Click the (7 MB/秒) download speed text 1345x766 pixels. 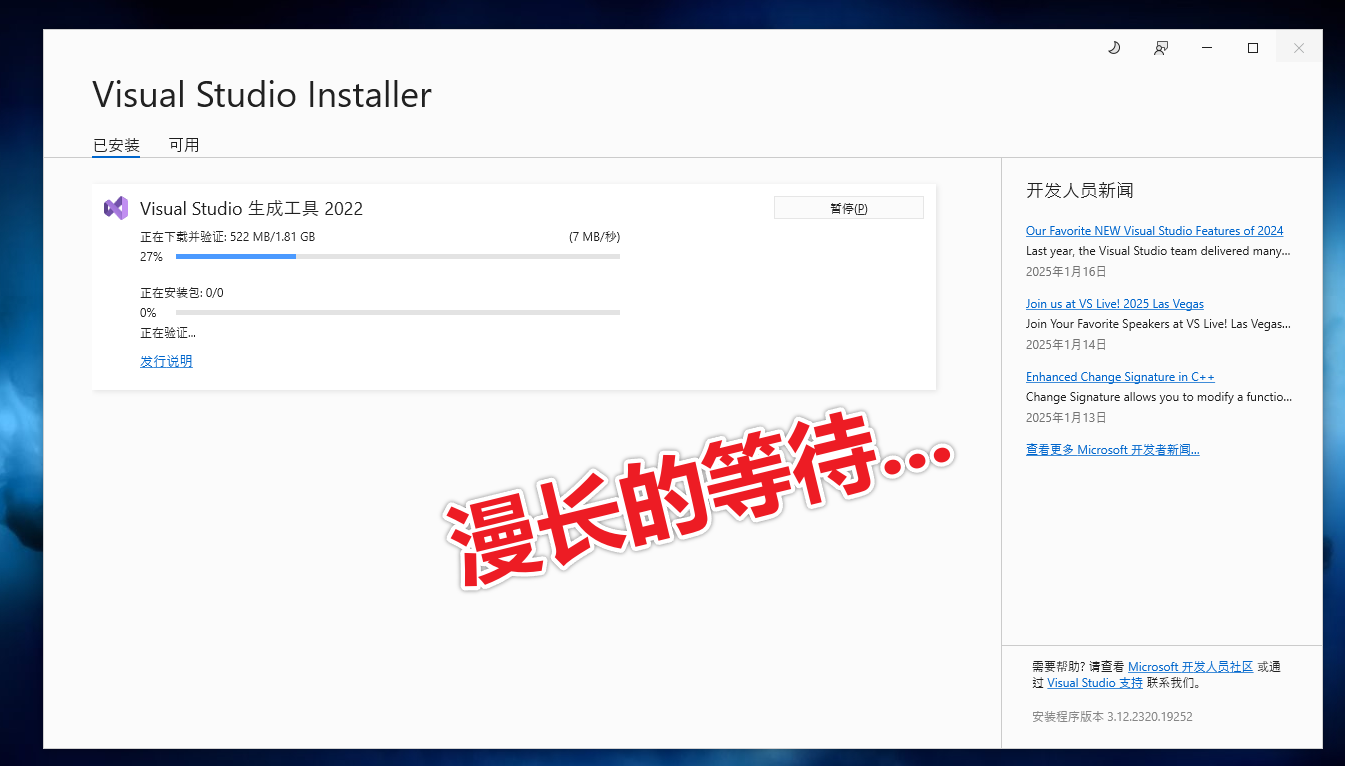pyautogui.click(x=594, y=237)
